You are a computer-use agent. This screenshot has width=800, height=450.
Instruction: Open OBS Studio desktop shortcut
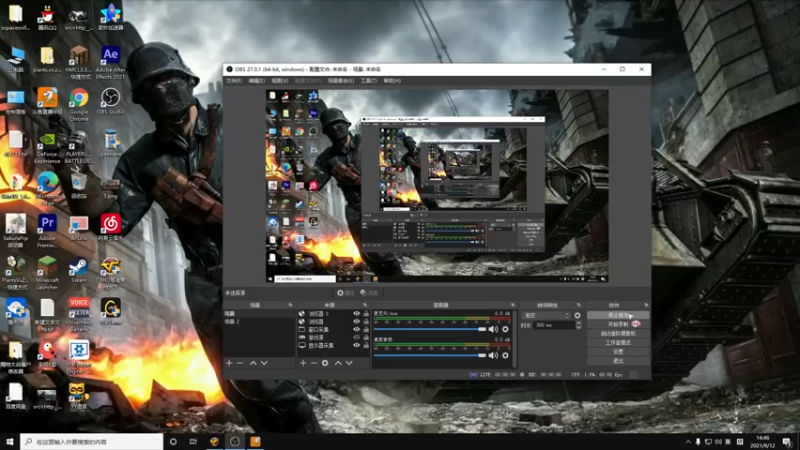(x=110, y=101)
